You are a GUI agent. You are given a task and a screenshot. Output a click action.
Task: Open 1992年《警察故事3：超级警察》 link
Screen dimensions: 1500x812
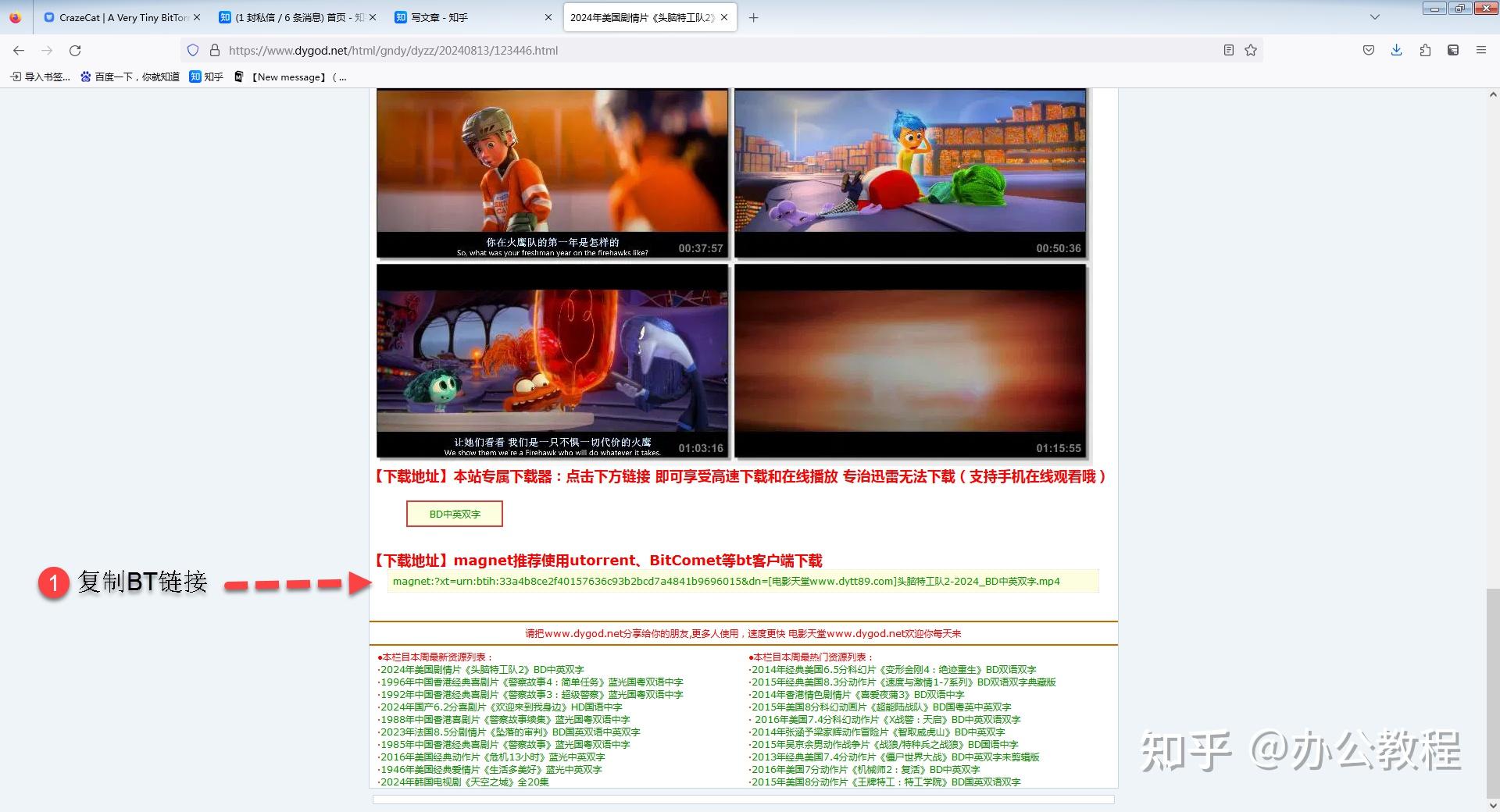(x=531, y=694)
